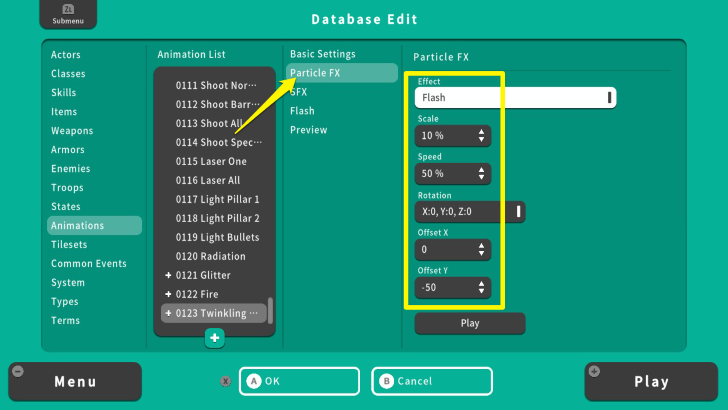Viewport: 728px width, 410px height.
Task: Select animation 0119 Light Bullets
Action: (x=214, y=238)
